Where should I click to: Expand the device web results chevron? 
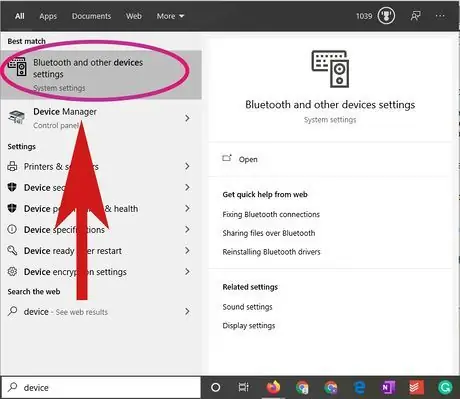click(x=187, y=311)
